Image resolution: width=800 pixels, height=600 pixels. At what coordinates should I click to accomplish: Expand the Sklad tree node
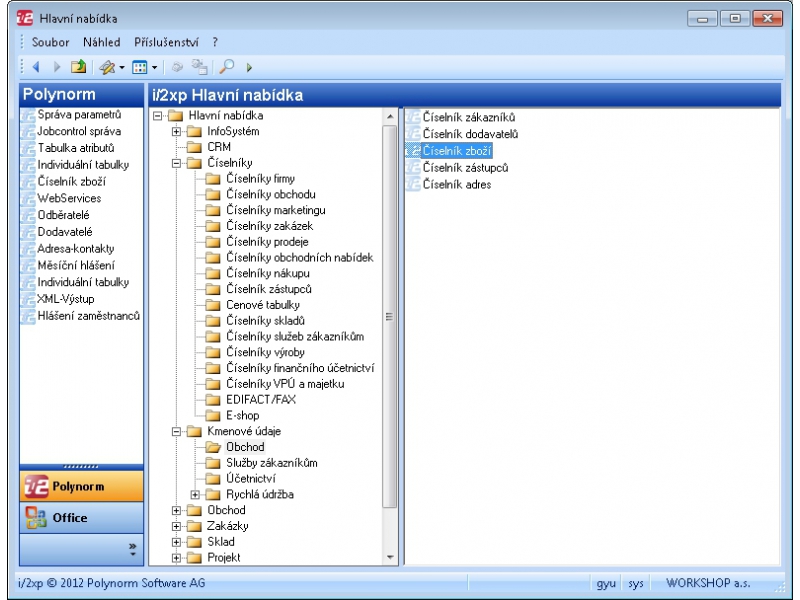[x=176, y=542]
